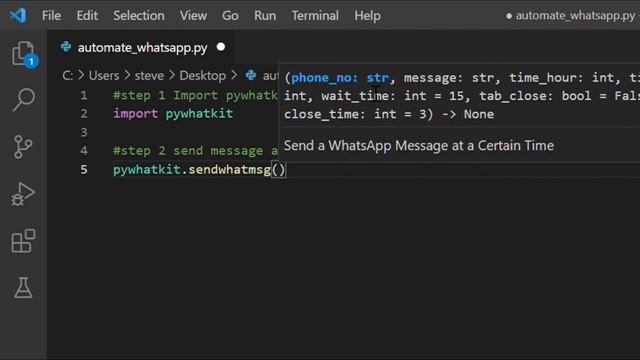Click the '#step 1 Import' comment line
Screen dimensions: 640x360
tap(196, 96)
